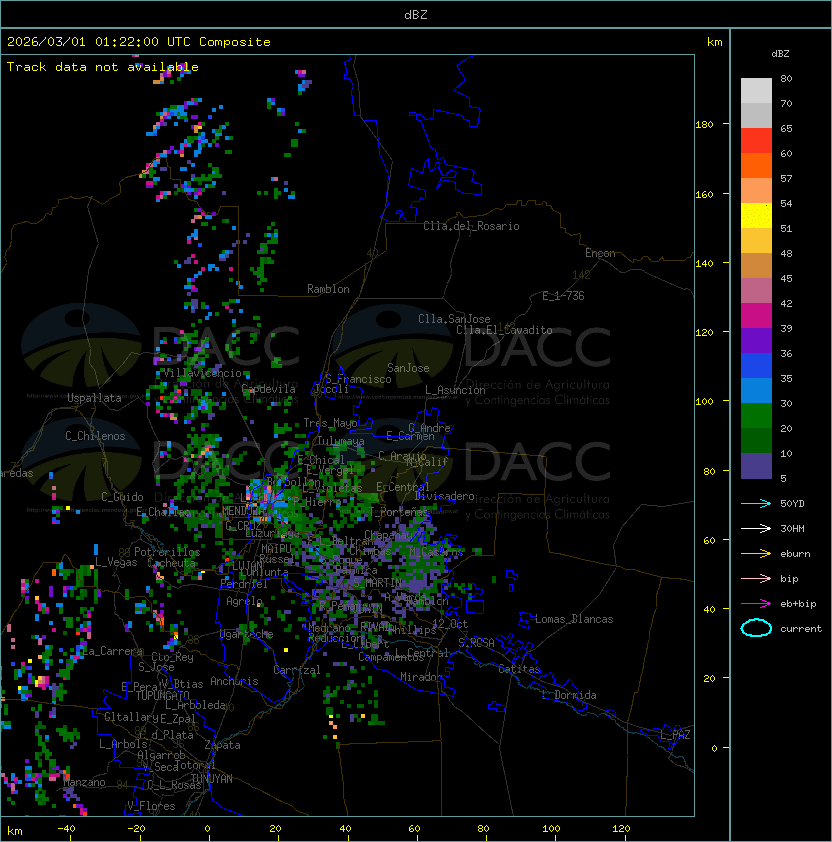
Task: Click the 'La_Carrera' label on the map
Action: pos(113,651)
